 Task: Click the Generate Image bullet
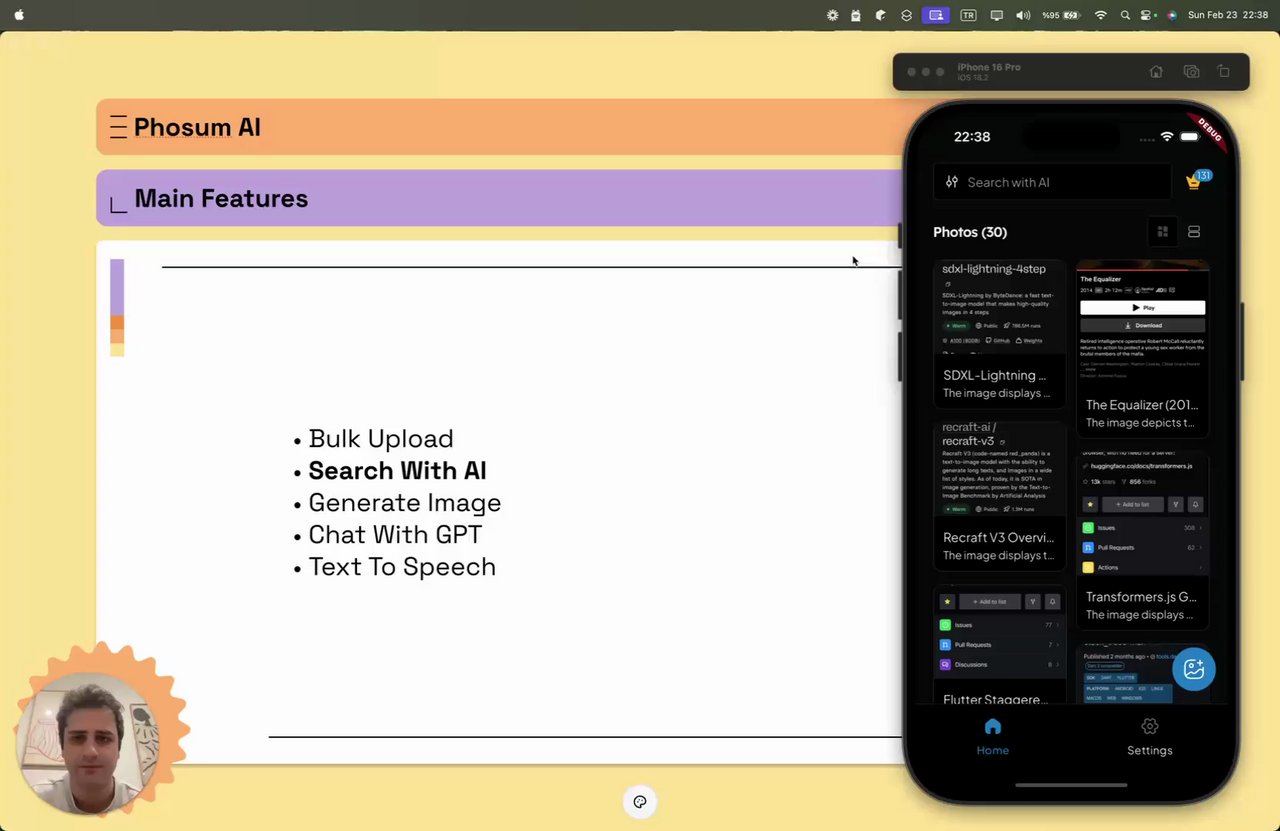point(404,503)
